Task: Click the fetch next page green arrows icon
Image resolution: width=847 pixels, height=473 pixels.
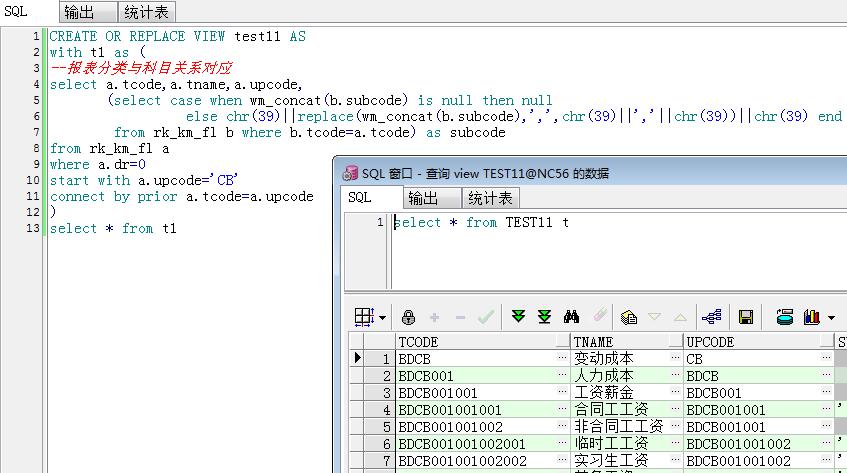Action: 519,317
